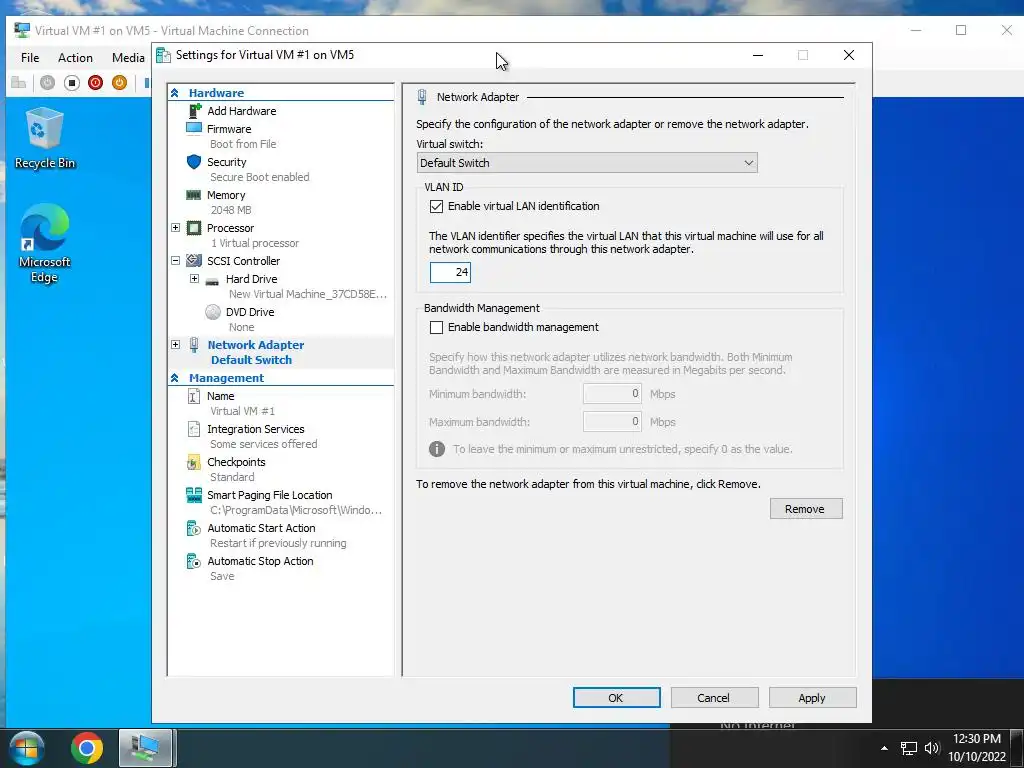Click the network status tray icon
This screenshot has width=1024, height=768.
(x=908, y=748)
